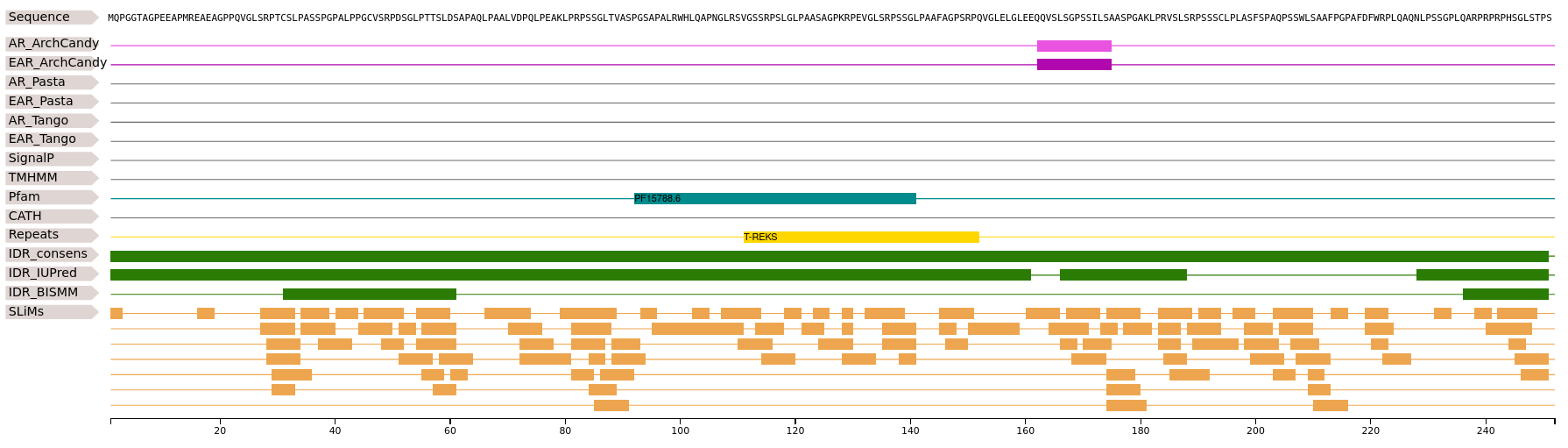Select the AR_Pasta track label
The image size is (1568, 448).
[x=51, y=82]
